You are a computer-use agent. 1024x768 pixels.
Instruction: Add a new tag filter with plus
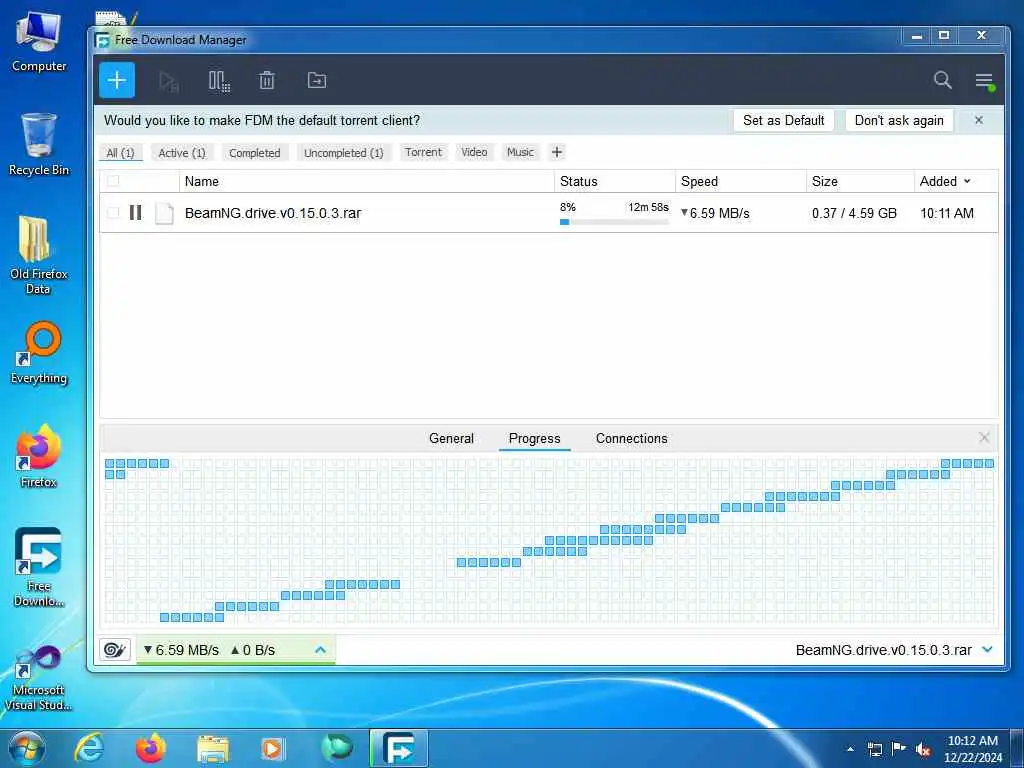(556, 152)
